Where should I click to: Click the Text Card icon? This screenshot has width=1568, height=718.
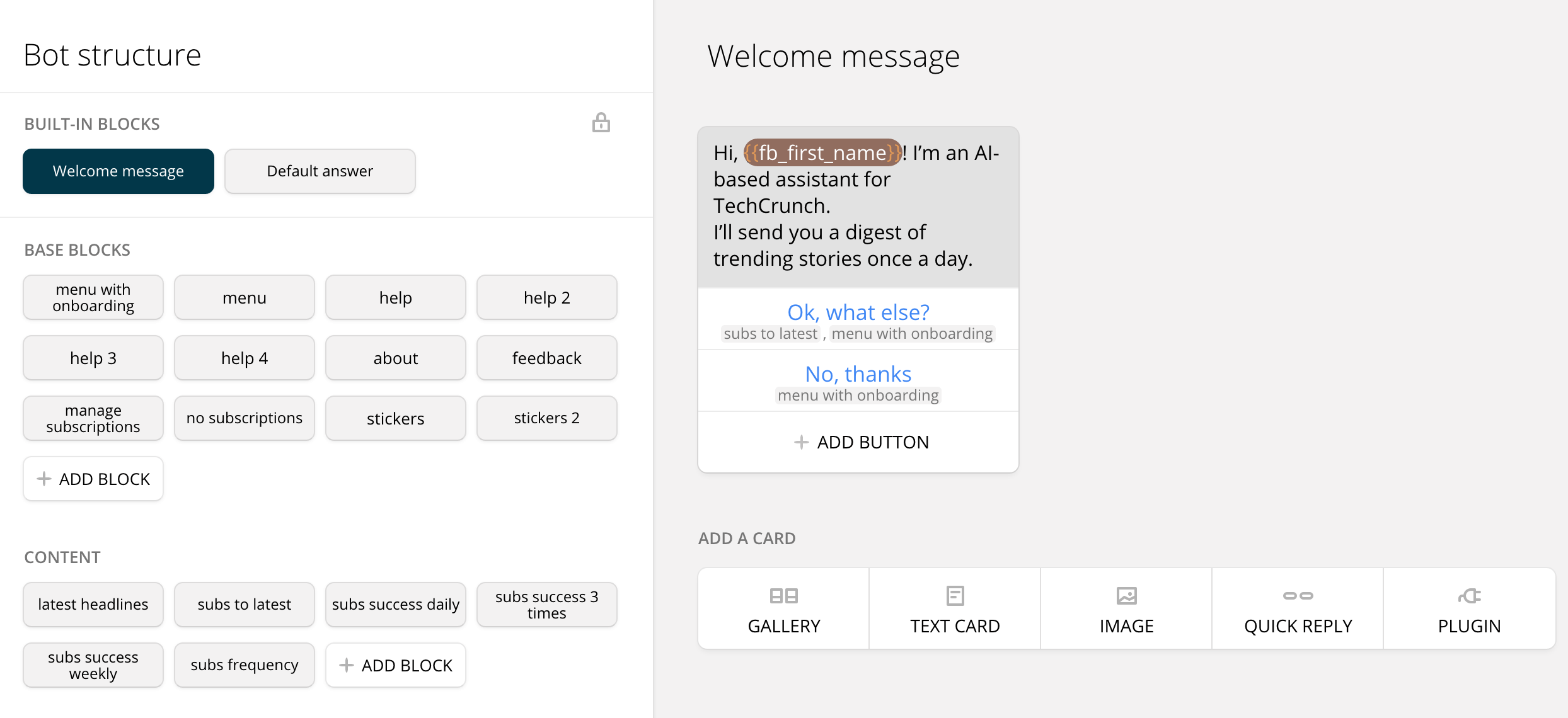click(955, 595)
